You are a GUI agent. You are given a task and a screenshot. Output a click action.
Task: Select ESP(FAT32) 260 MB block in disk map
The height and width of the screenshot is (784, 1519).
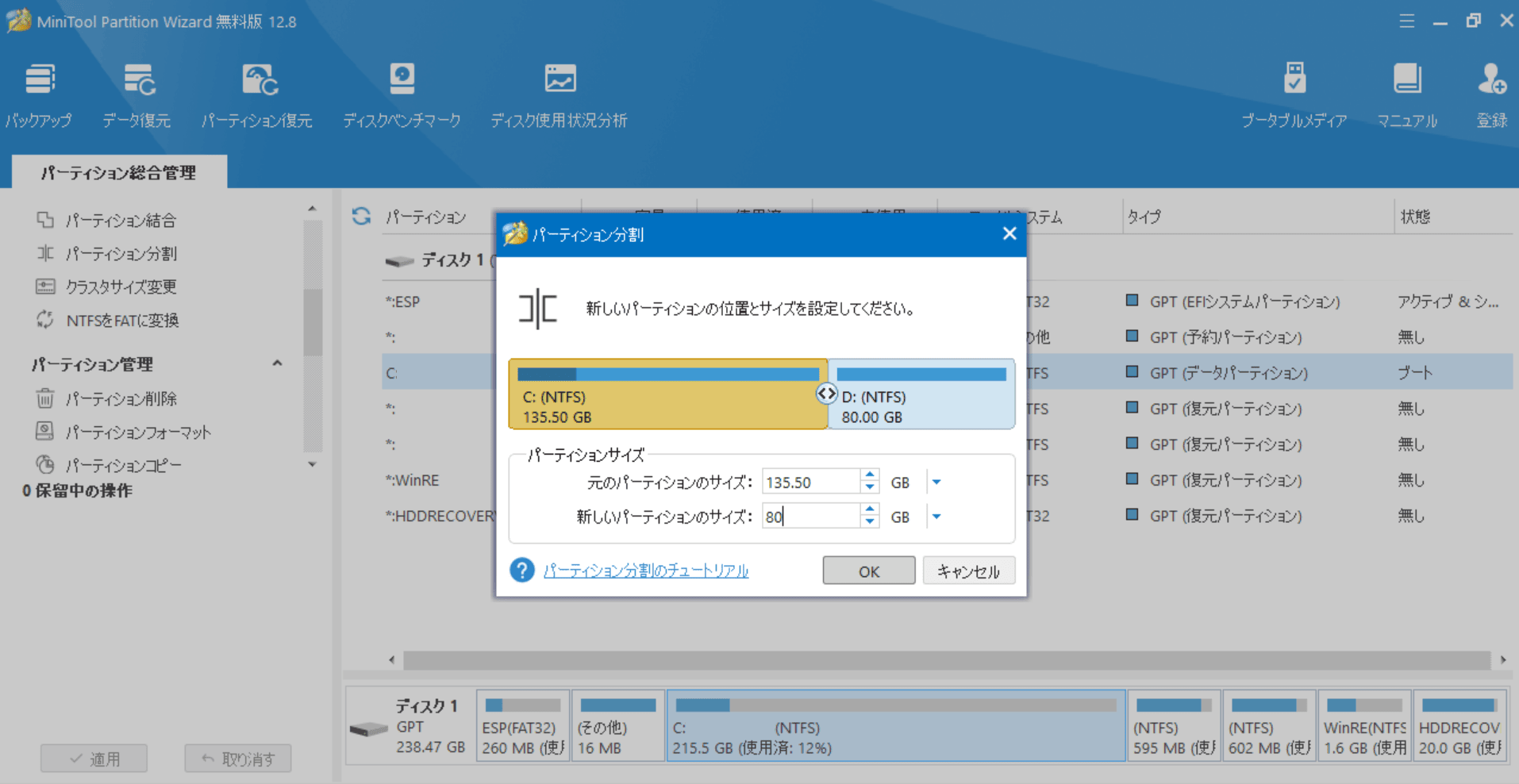522,726
